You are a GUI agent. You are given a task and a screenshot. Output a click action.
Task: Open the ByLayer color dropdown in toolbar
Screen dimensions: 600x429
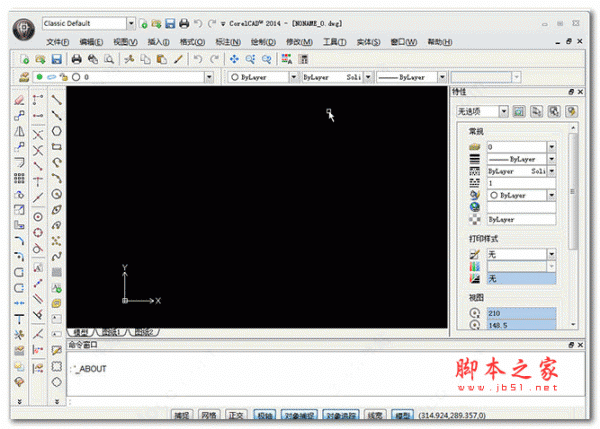coord(293,77)
